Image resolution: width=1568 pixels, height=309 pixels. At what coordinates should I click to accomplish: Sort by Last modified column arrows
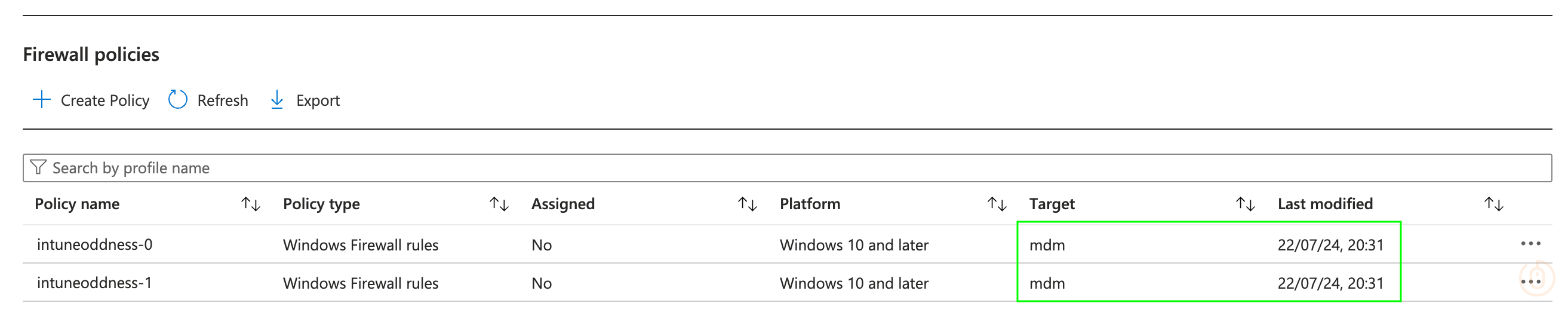(1494, 204)
